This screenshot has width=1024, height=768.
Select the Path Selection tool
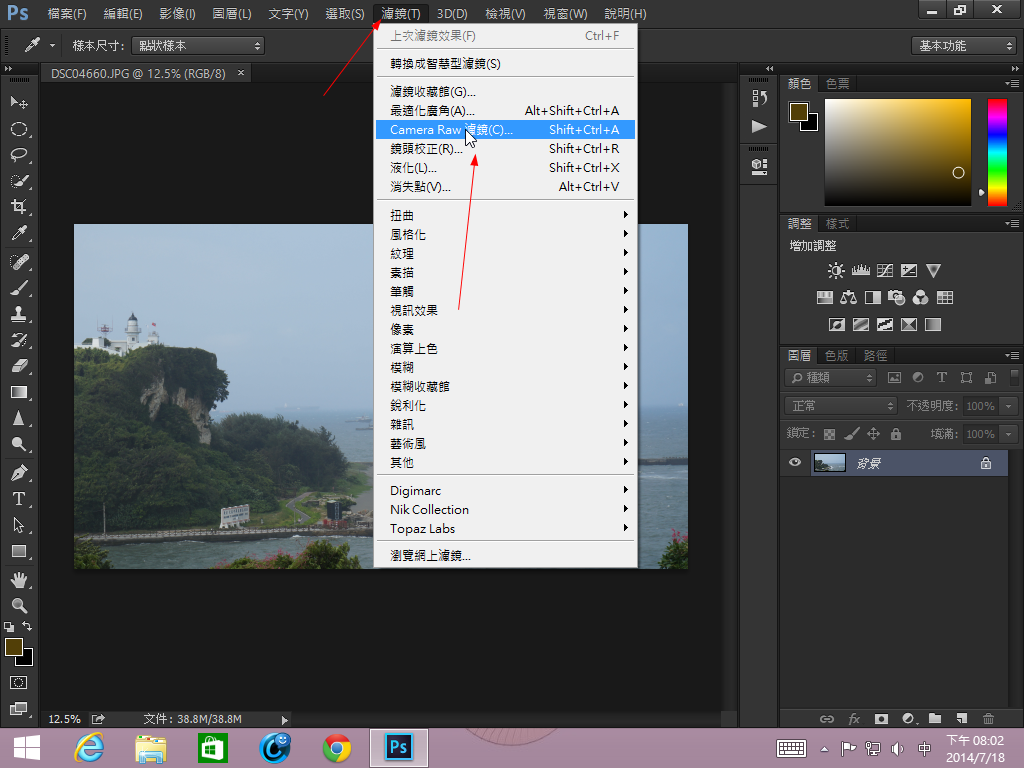point(19,525)
